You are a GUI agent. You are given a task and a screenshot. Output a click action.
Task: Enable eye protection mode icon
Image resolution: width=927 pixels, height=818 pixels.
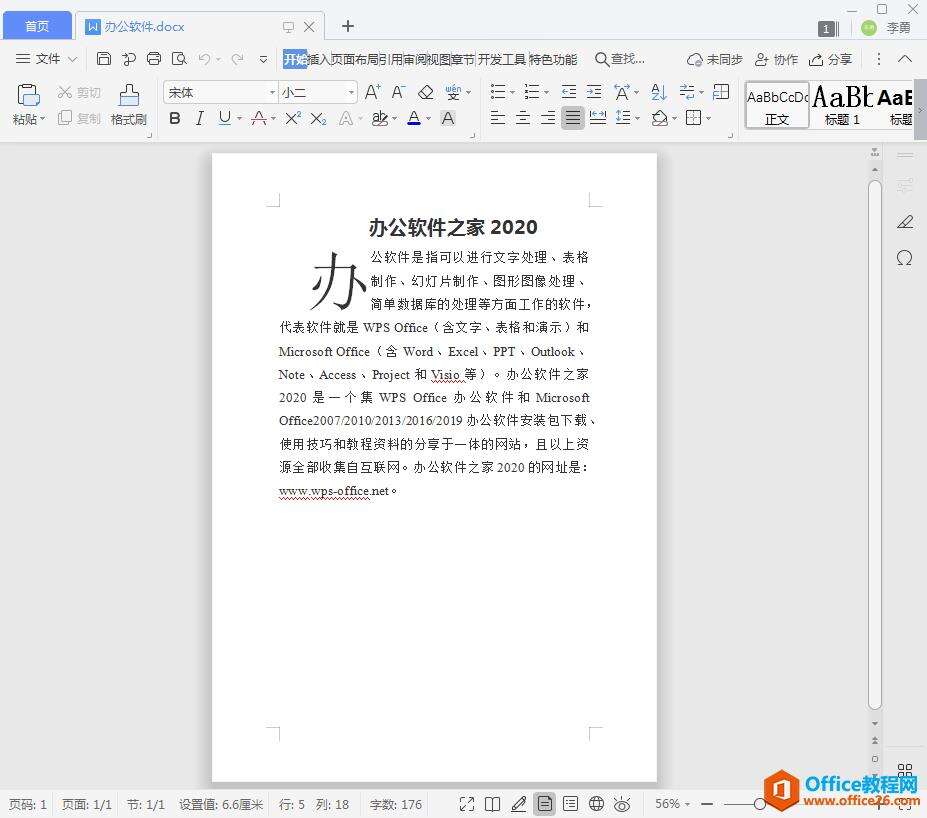[x=622, y=803]
